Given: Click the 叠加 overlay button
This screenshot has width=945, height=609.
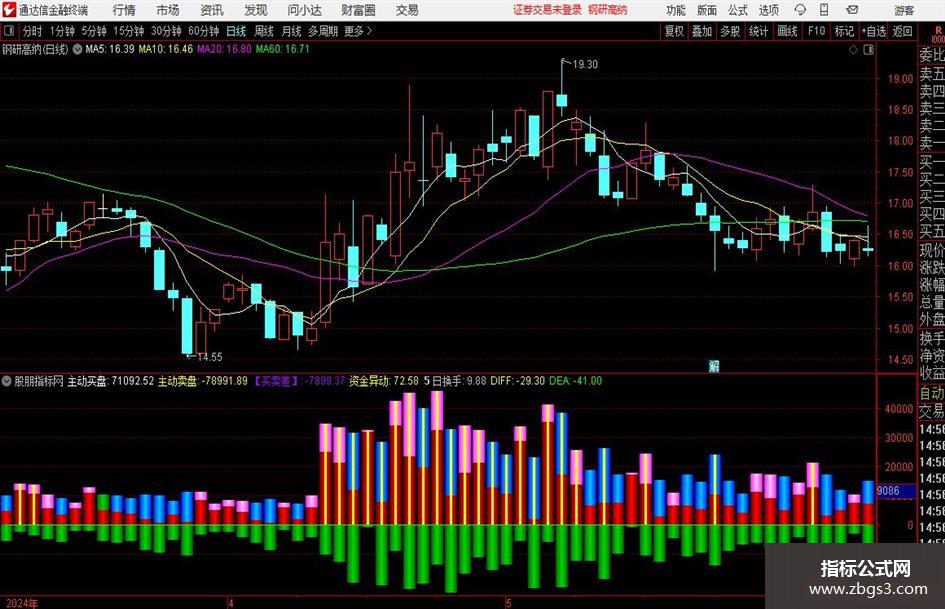Looking at the screenshot, I should [x=702, y=31].
